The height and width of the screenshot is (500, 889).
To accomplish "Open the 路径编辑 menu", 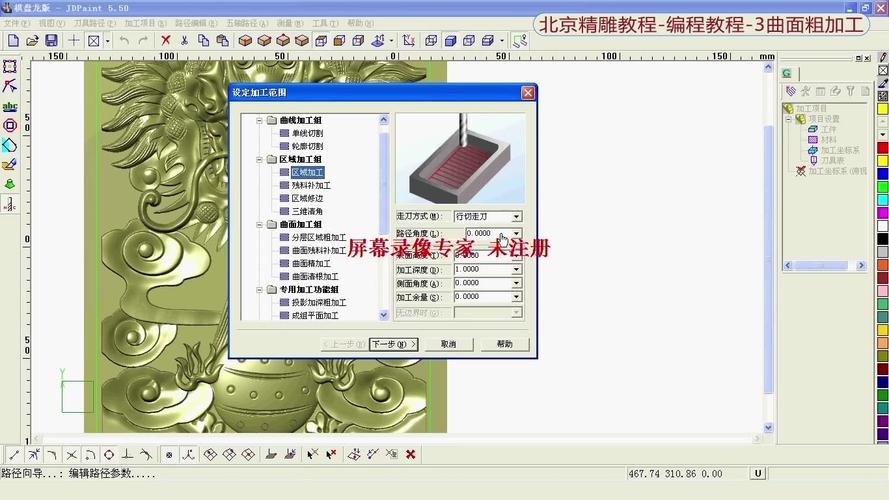I will 196,23.
